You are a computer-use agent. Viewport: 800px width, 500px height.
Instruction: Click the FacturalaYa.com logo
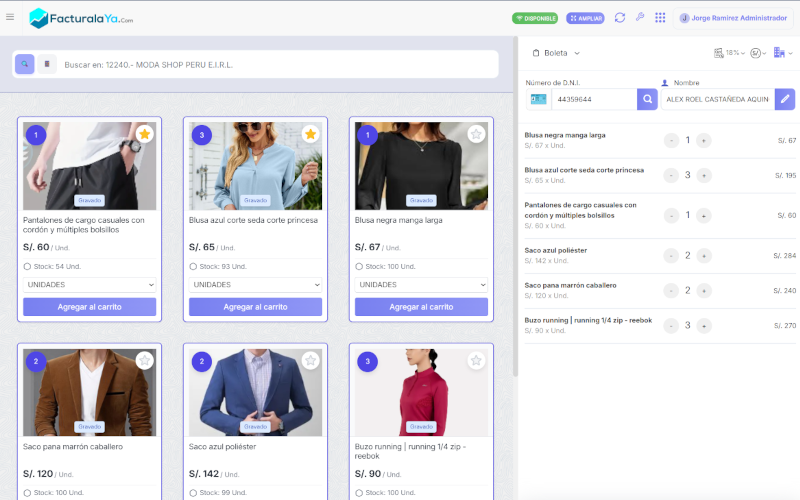(81, 18)
